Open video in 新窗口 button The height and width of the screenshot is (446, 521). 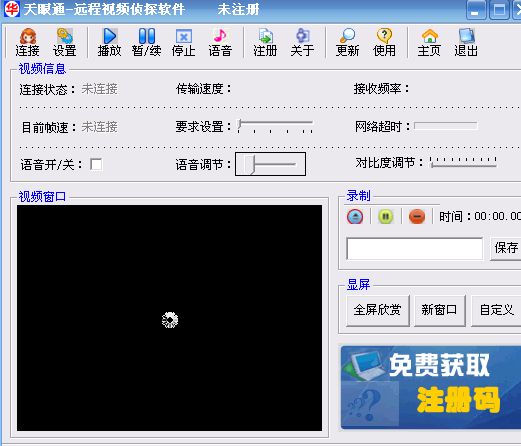point(440,310)
